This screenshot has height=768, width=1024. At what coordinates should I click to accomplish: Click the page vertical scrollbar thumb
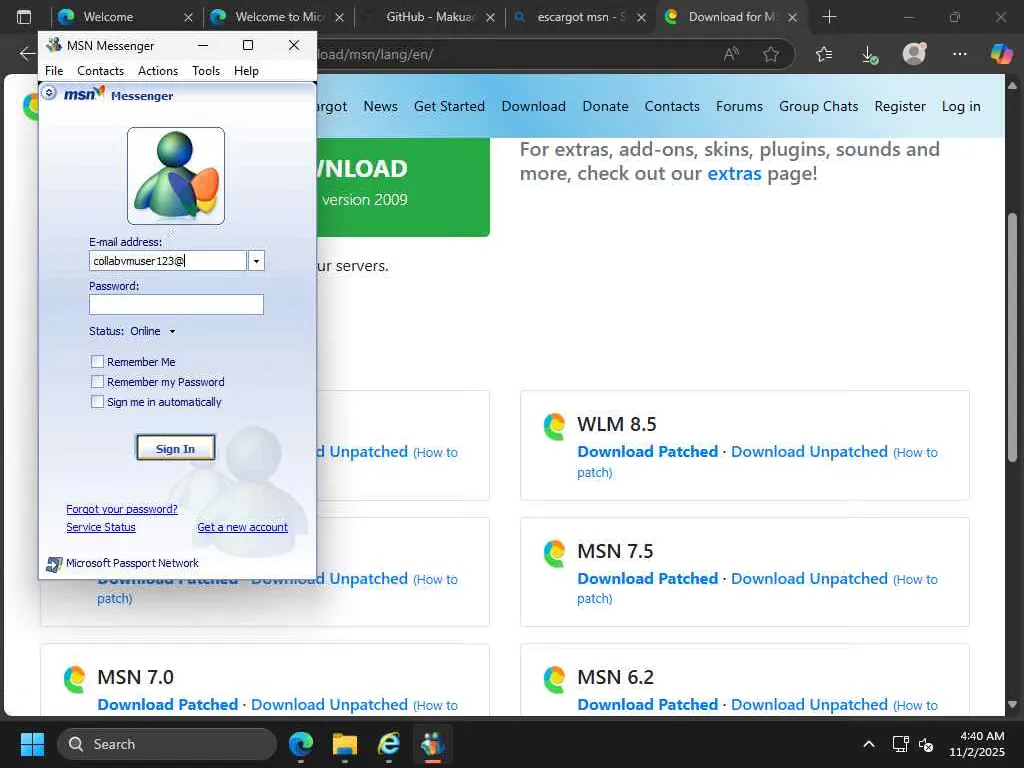[1012, 338]
